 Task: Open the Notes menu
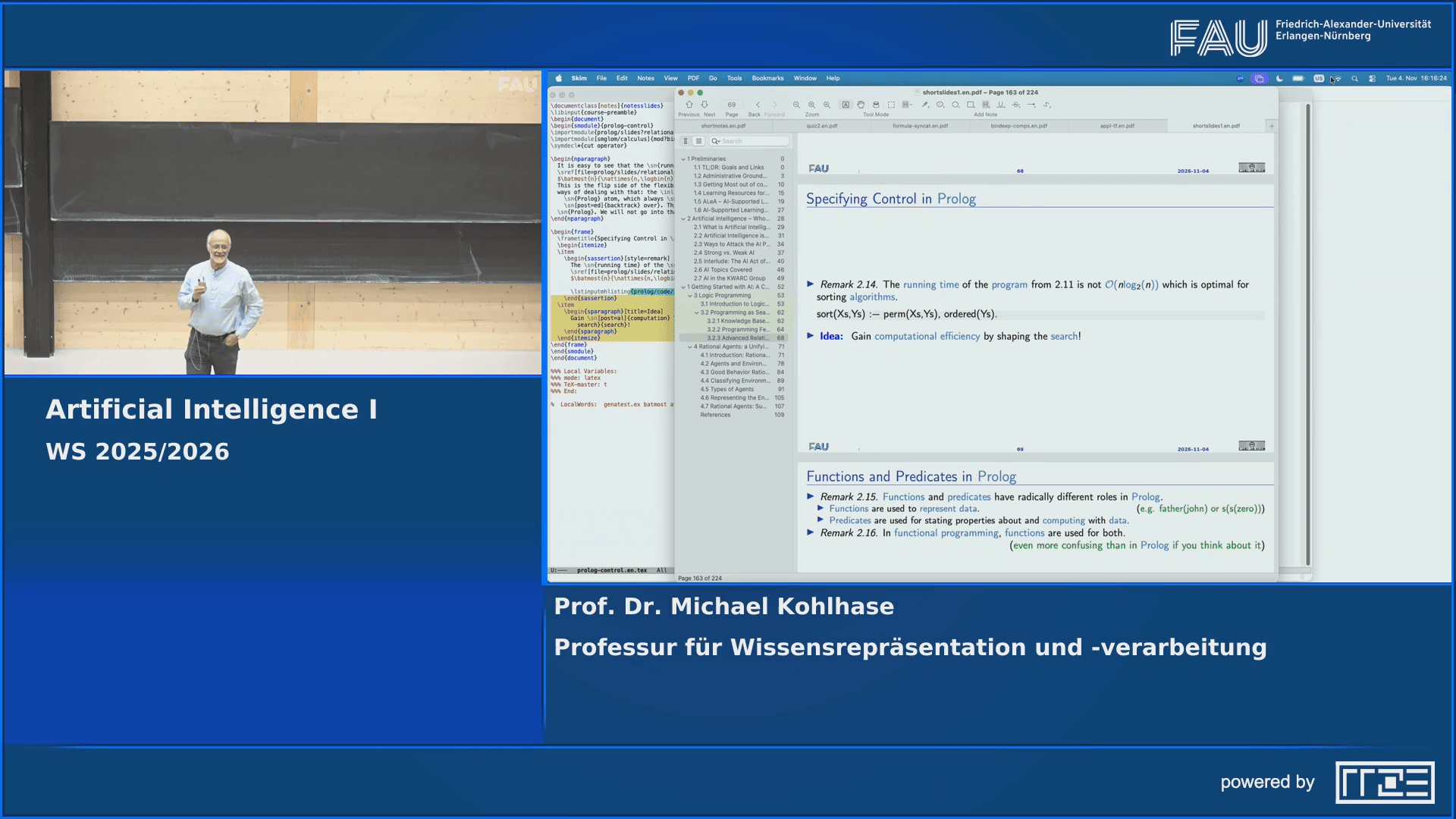(x=645, y=78)
